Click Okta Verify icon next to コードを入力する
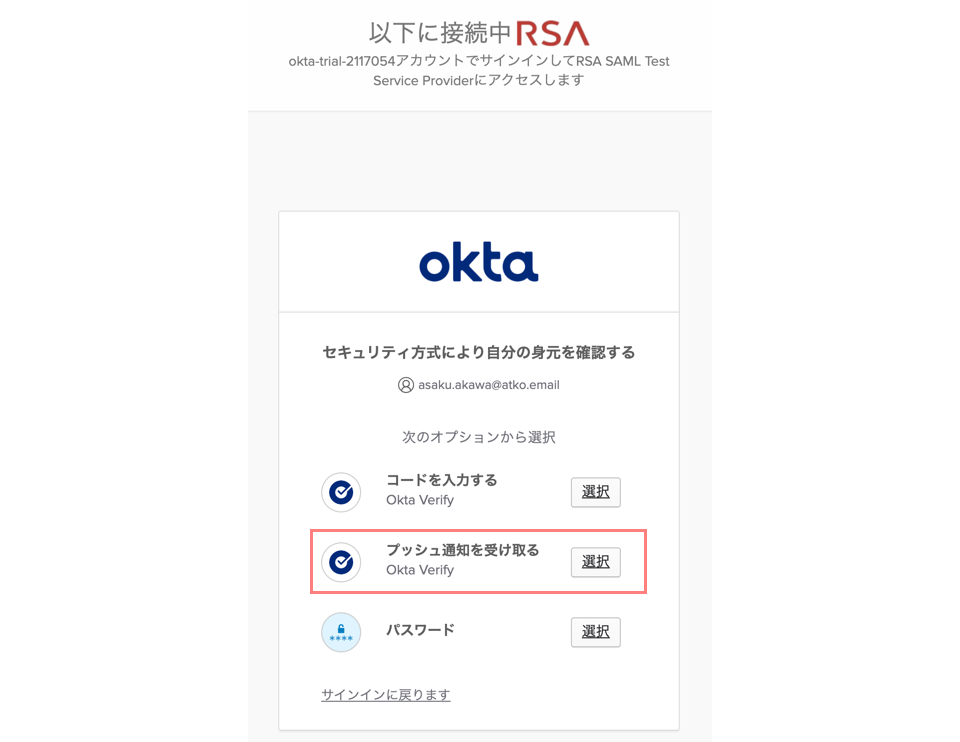960x742 pixels. coord(341,492)
